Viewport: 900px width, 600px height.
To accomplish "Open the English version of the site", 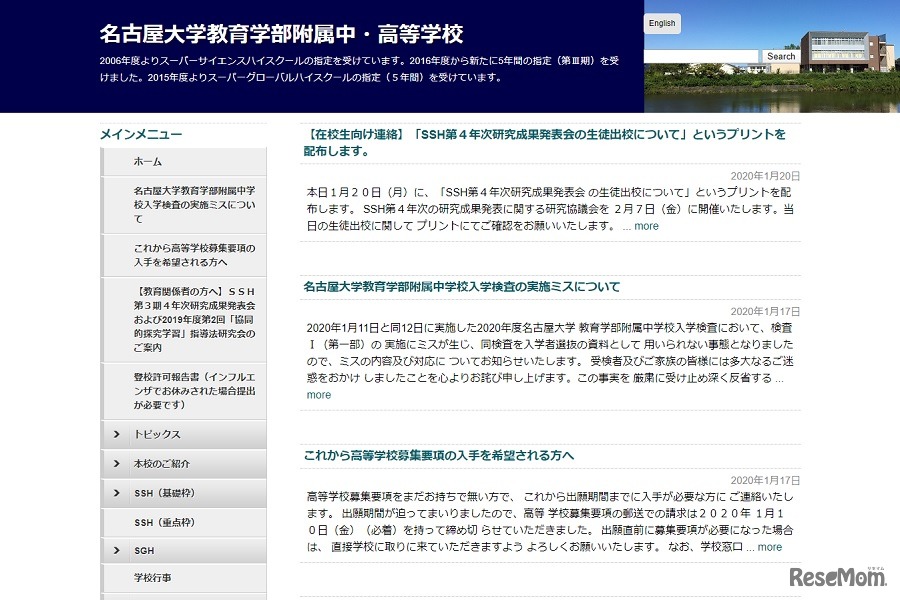I will (x=661, y=22).
